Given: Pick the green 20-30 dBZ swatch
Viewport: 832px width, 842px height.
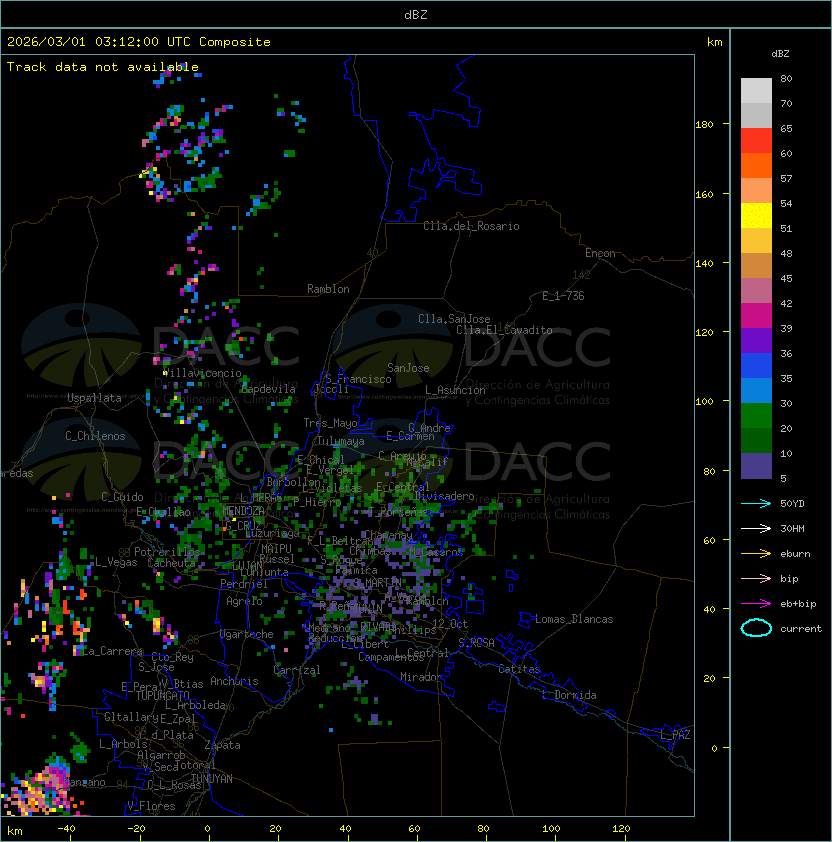Looking at the screenshot, I should tap(756, 416).
